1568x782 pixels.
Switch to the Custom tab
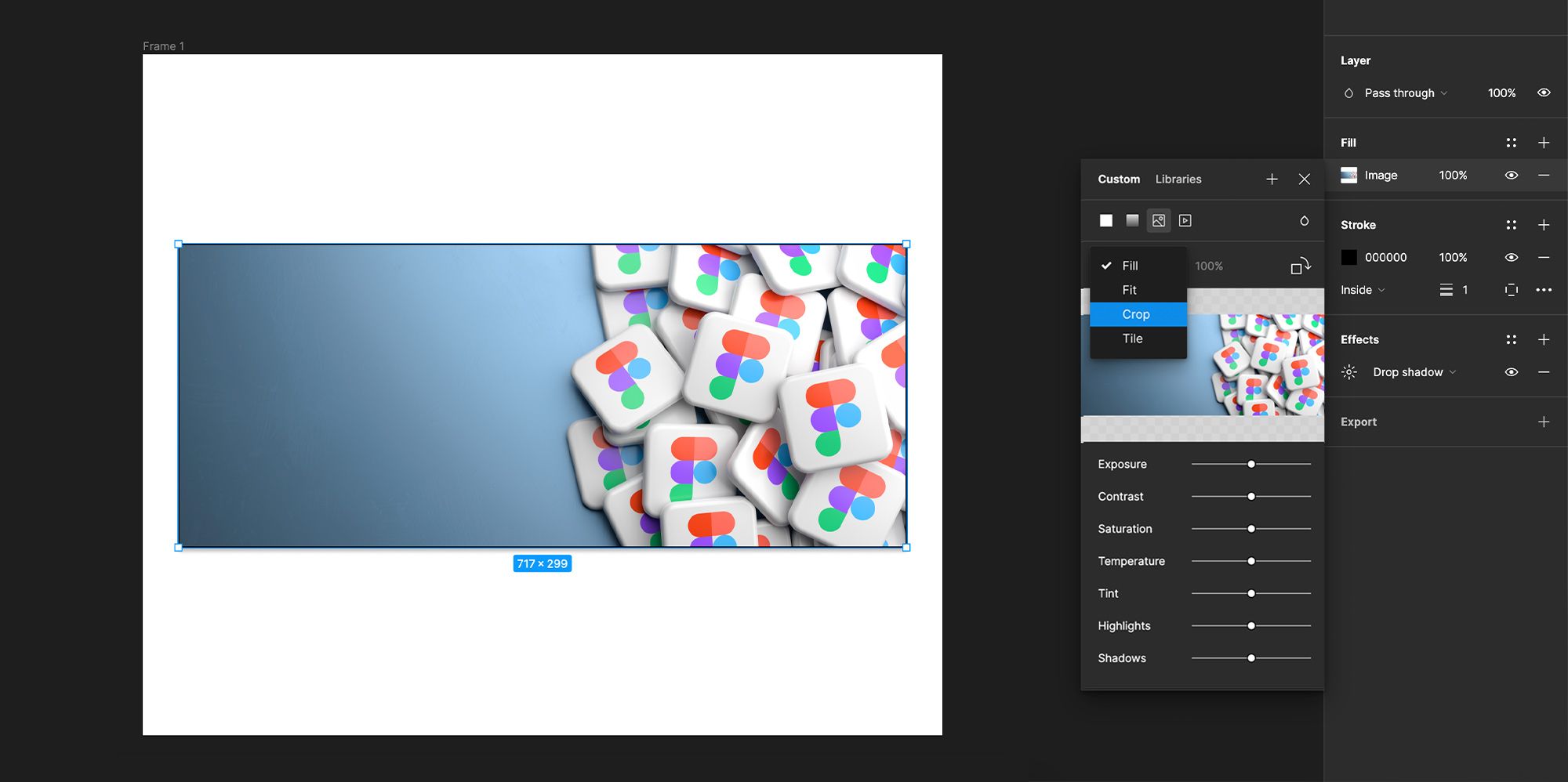click(1119, 179)
